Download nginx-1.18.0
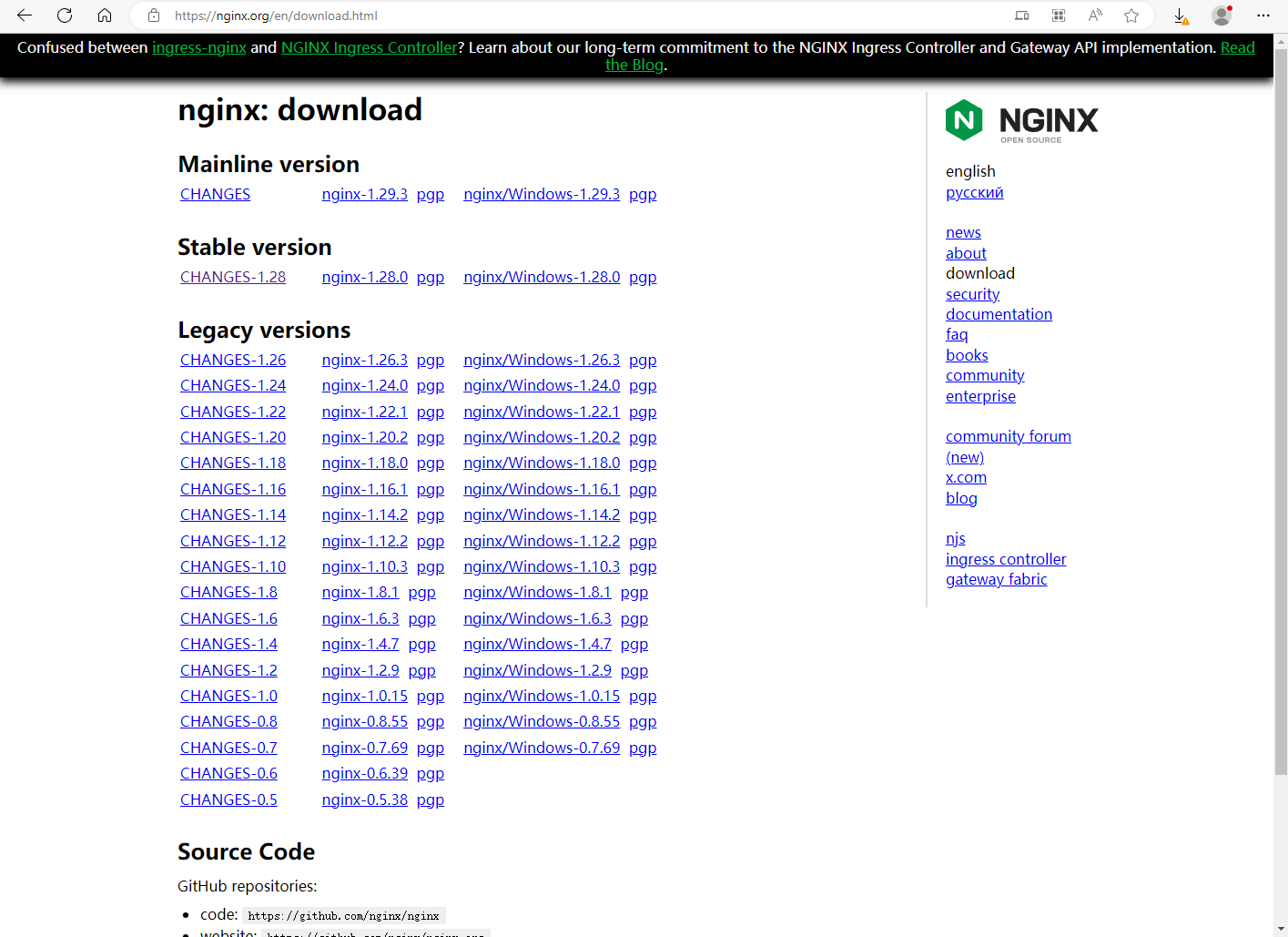The width and height of the screenshot is (1288, 937). [364, 463]
